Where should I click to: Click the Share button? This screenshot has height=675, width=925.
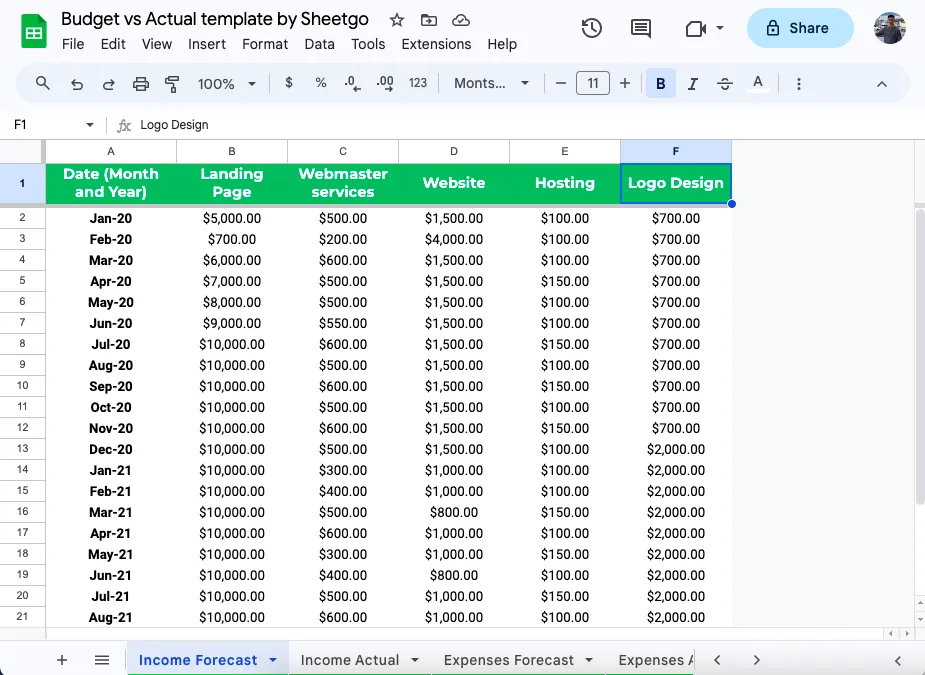[800, 28]
